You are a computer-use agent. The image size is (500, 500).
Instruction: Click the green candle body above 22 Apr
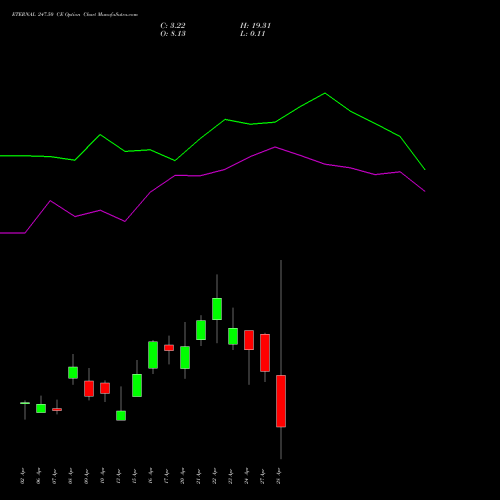217,309
